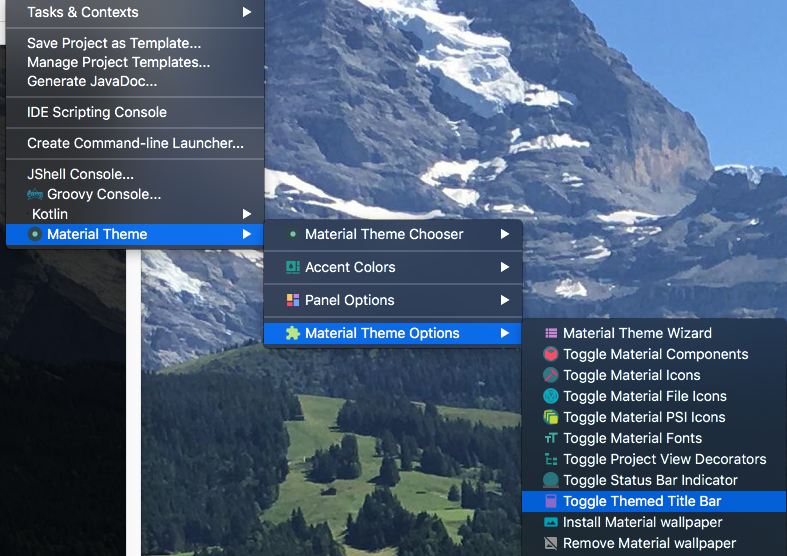
Task: Expand the Panel Options submenu arrow
Action: [504, 300]
